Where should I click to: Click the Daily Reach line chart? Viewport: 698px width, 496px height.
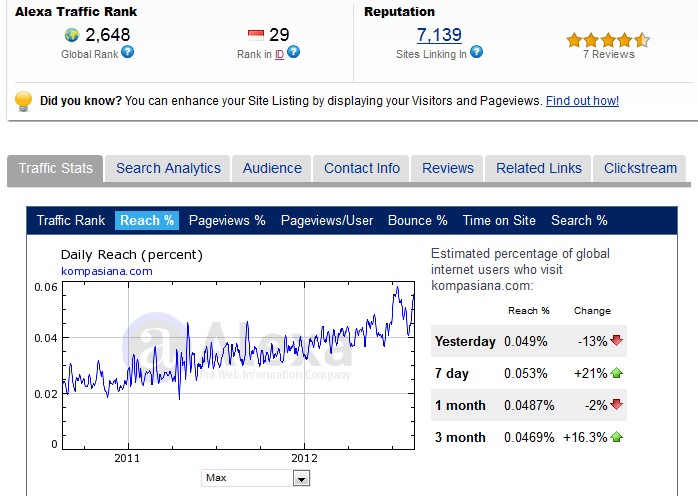(239, 365)
